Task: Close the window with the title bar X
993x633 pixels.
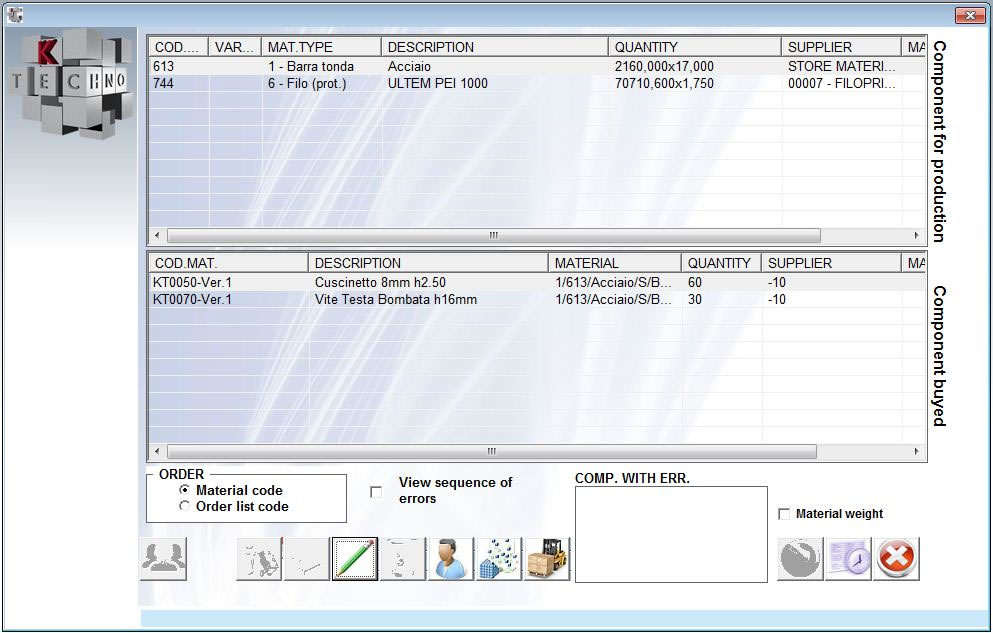Action: point(969,15)
